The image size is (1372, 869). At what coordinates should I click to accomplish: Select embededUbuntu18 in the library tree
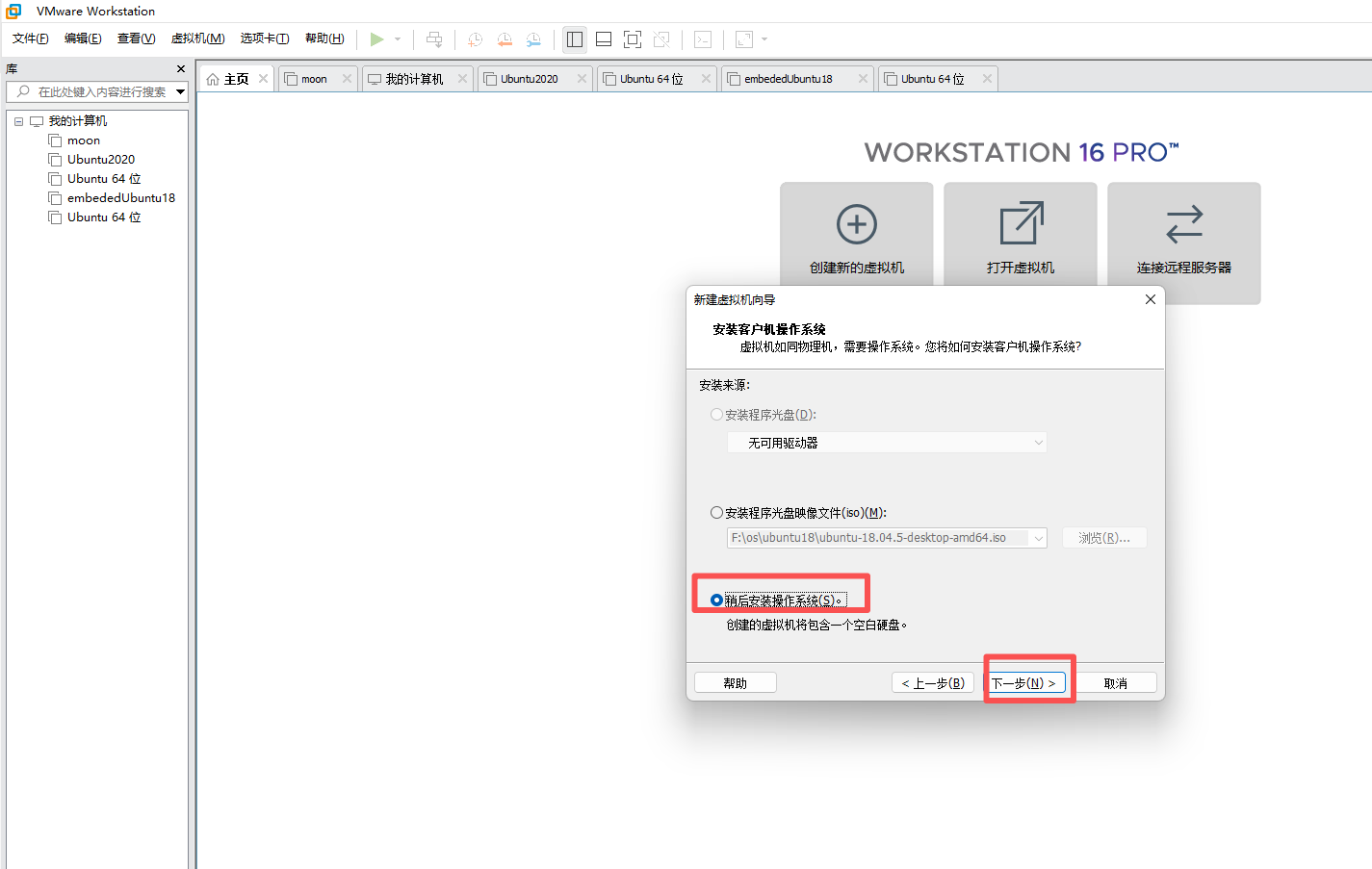(121, 198)
